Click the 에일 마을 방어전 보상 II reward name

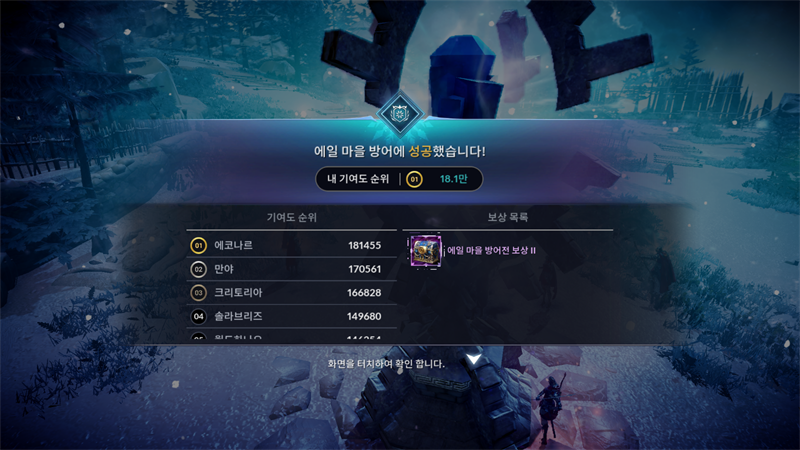[492, 251]
